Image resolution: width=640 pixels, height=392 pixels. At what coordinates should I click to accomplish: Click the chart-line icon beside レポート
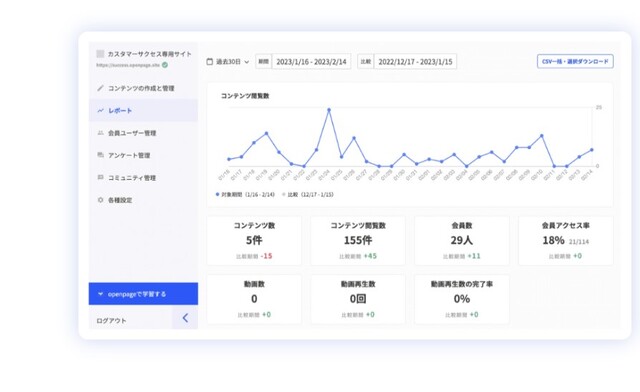[100, 110]
